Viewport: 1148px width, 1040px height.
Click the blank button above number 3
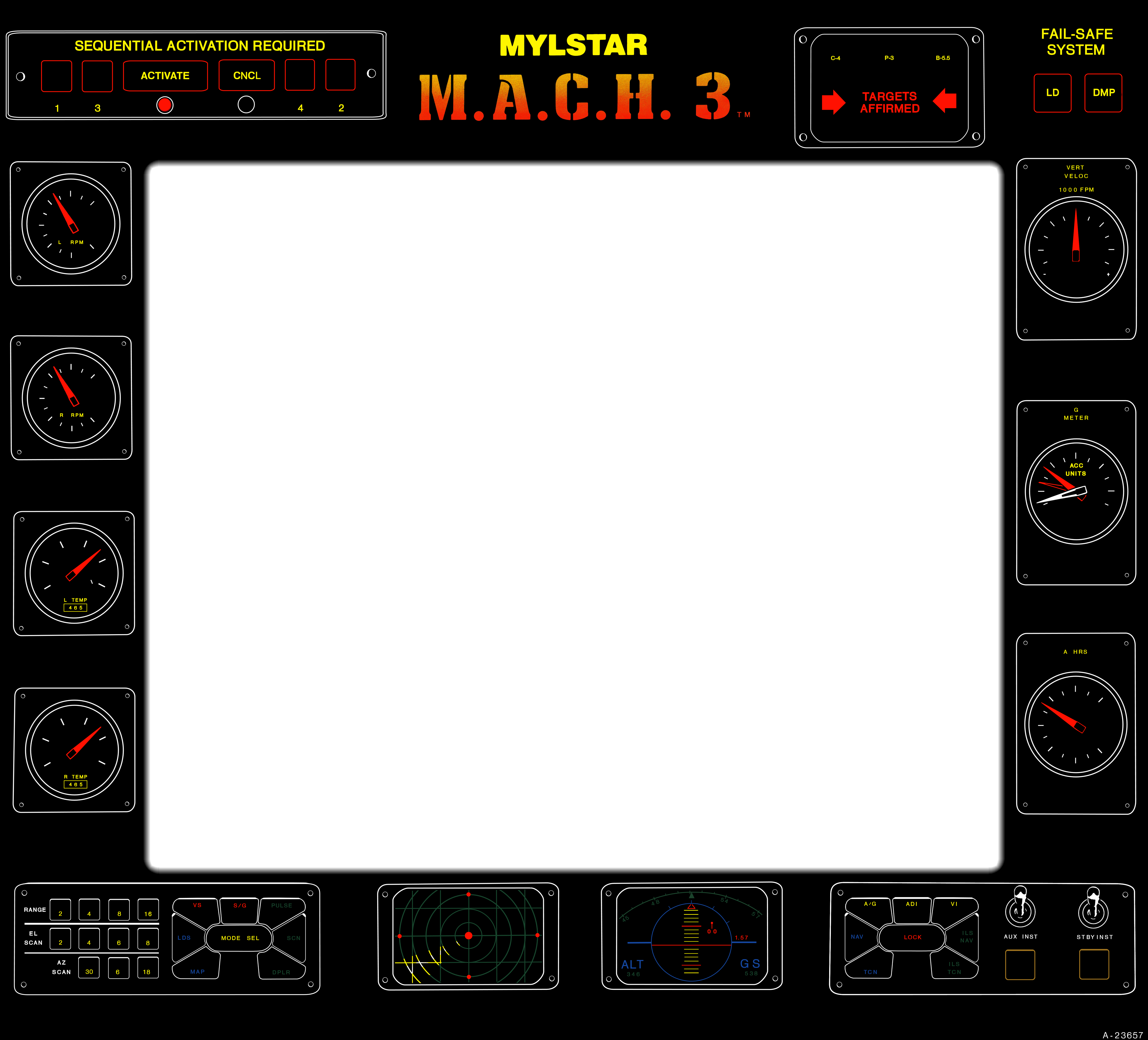pos(97,76)
